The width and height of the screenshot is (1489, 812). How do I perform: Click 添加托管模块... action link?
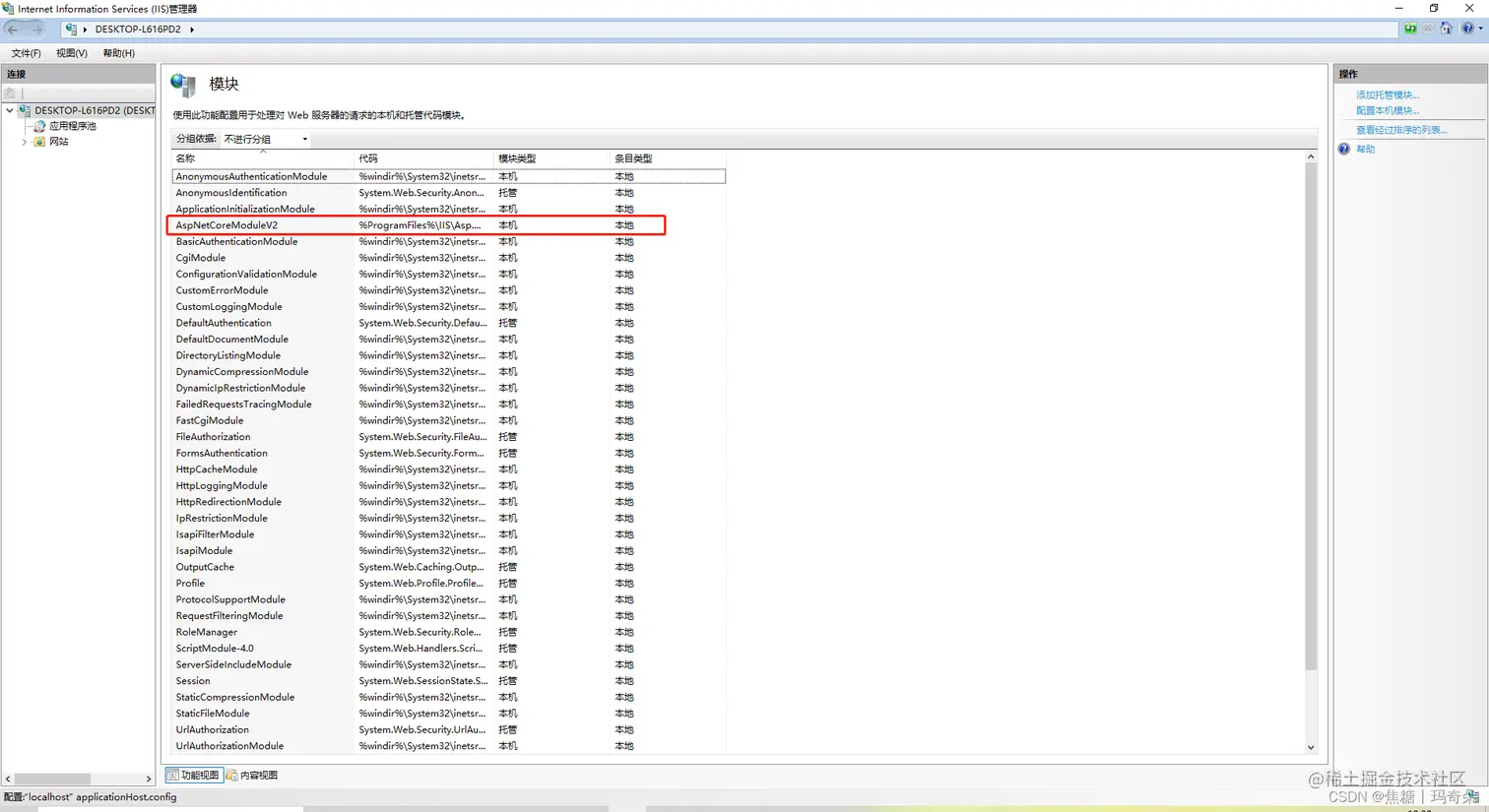point(1388,95)
